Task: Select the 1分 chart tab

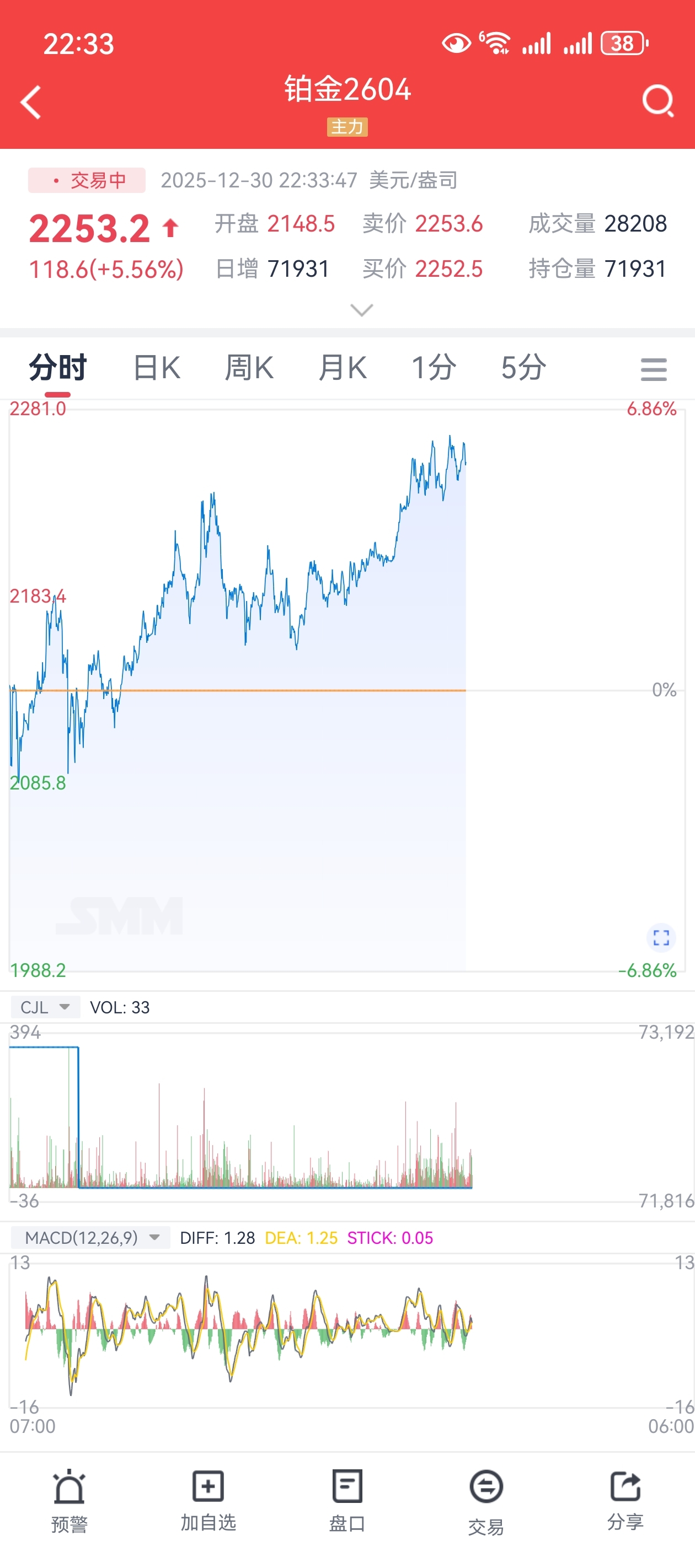Action: [x=434, y=368]
